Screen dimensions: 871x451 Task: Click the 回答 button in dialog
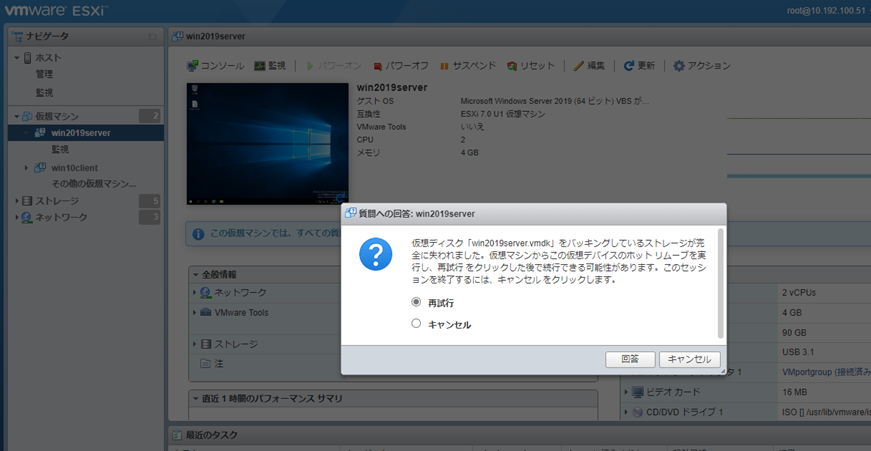(630, 359)
